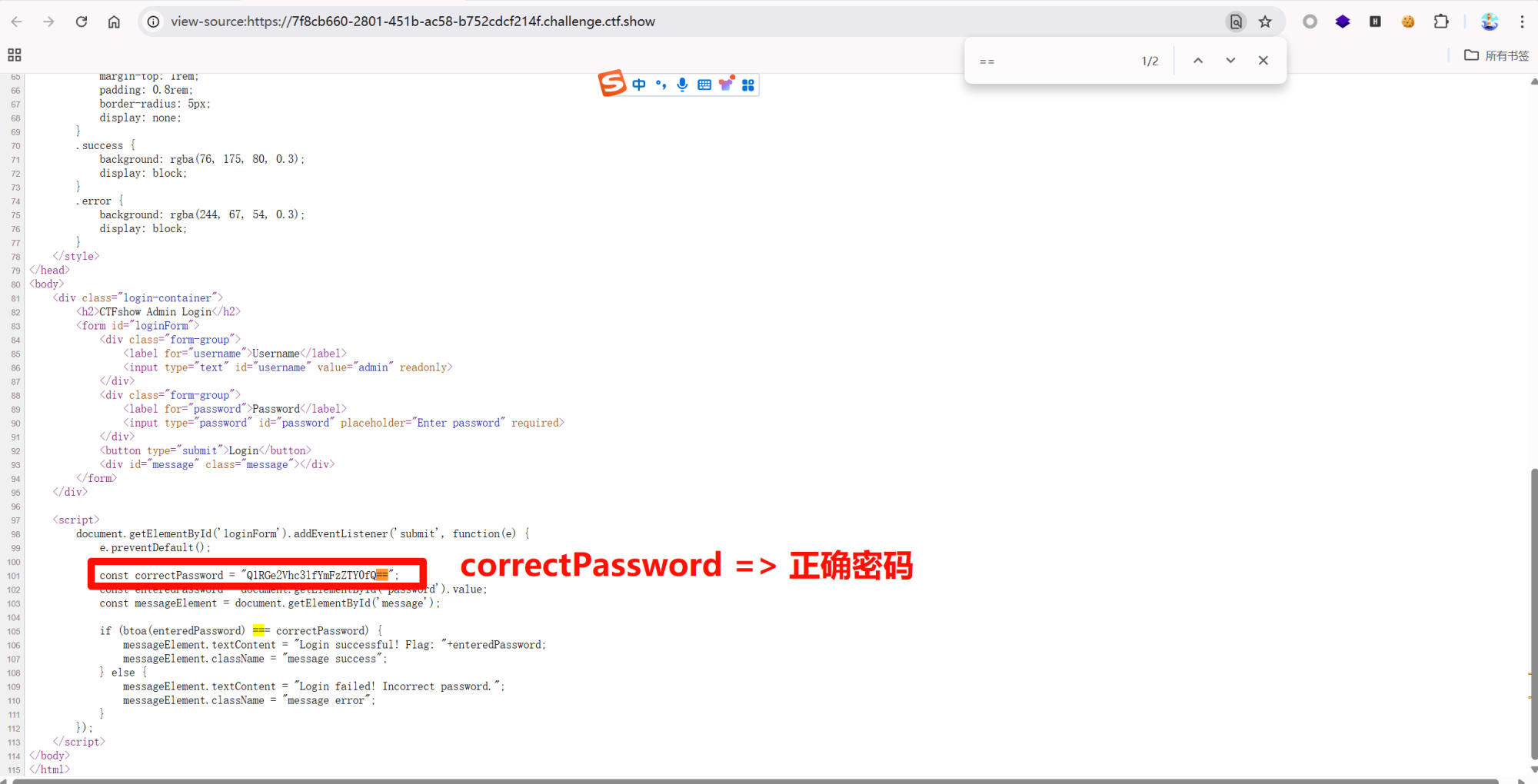Viewport: 1538px width, 784px height.
Task: Open Chrome three-dot menu
Action: point(1522,22)
